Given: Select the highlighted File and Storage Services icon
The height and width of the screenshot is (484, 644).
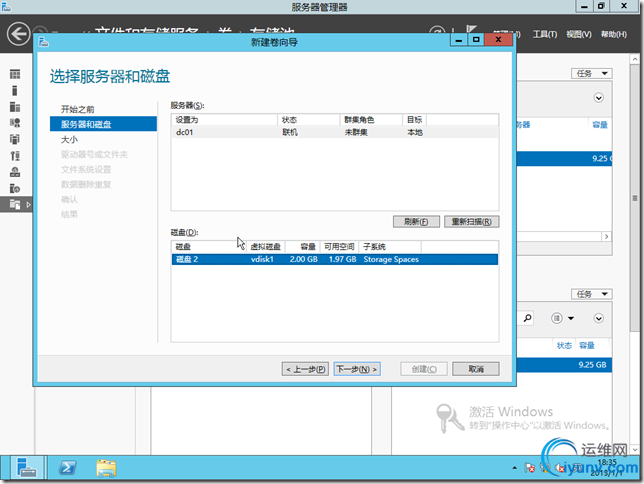Looking at the screenshot, I should pyautogui.click(x=15, y=204).
